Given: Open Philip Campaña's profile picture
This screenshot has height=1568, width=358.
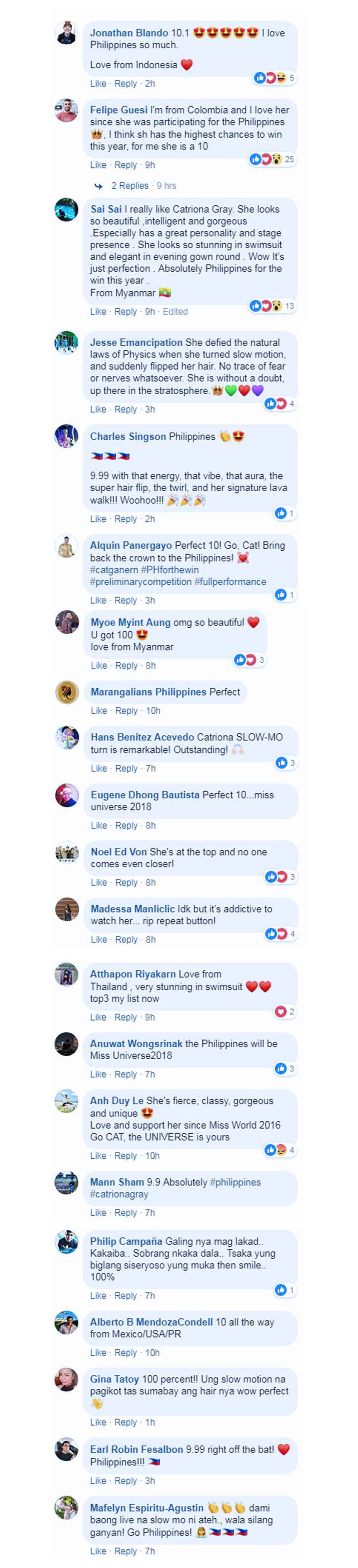Looking at the screenshot, I should 66,1242.
